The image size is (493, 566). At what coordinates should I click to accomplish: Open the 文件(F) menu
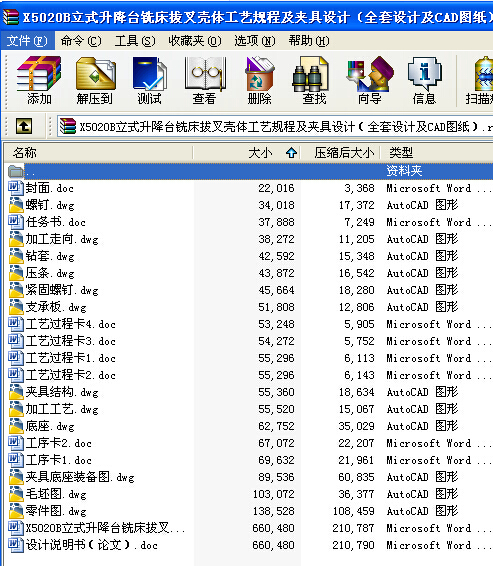point(27,41)
